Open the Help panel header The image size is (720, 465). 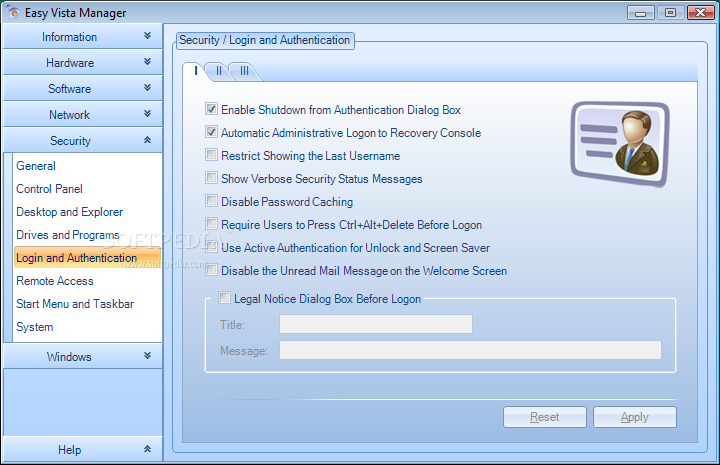[83, 449]
